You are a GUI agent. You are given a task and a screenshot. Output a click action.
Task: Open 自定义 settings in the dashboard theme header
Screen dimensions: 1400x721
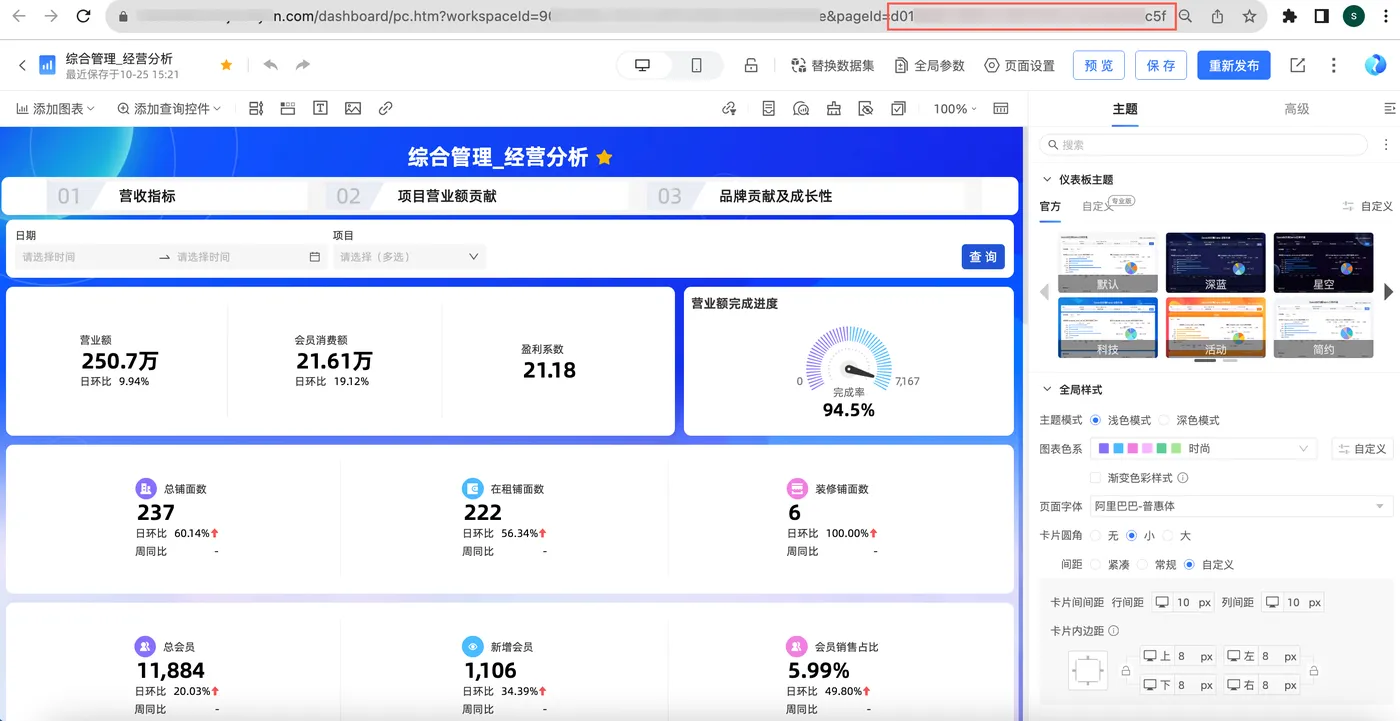[x=1368, y=206]
